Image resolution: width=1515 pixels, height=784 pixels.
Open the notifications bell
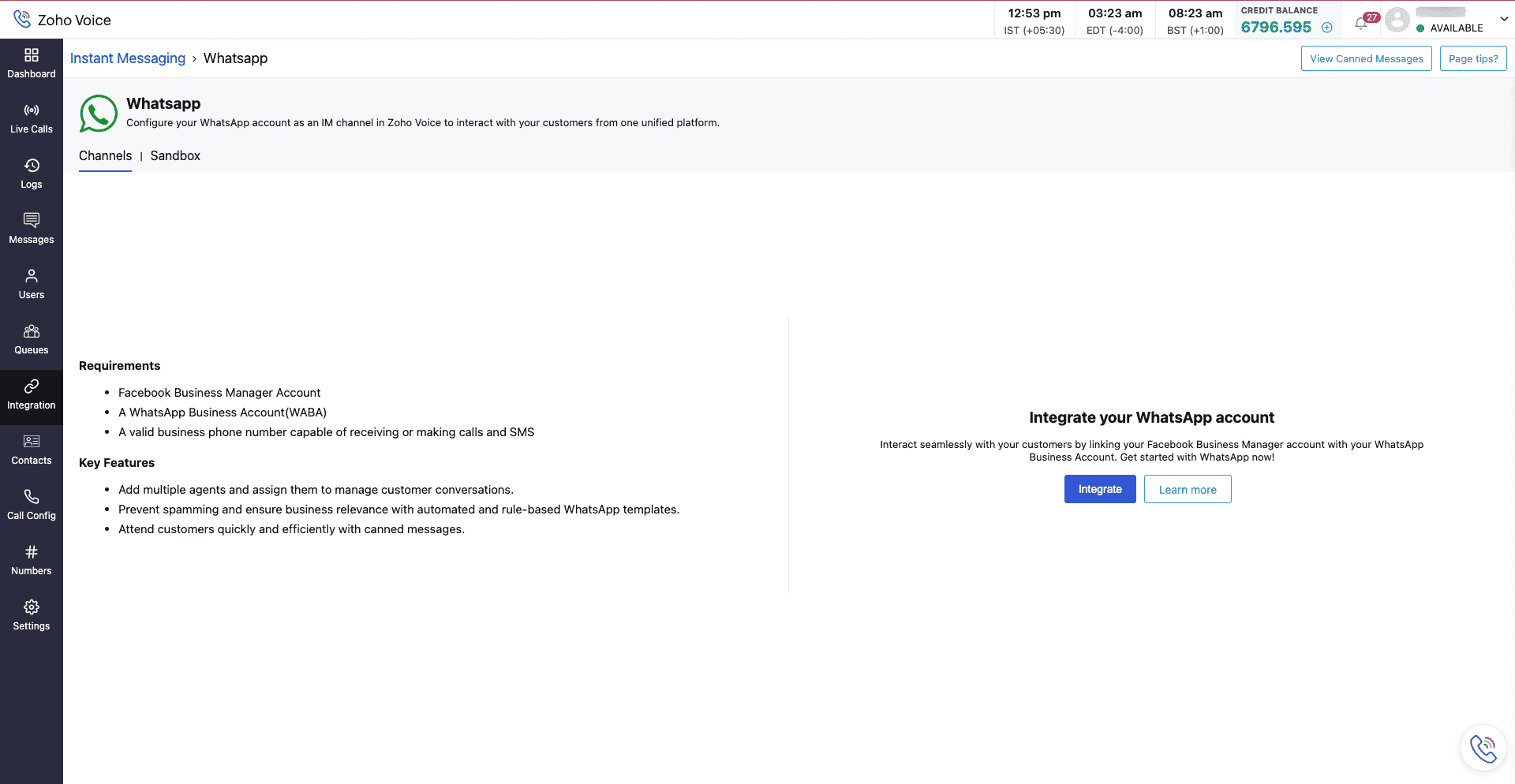[x=1361, y=23]
